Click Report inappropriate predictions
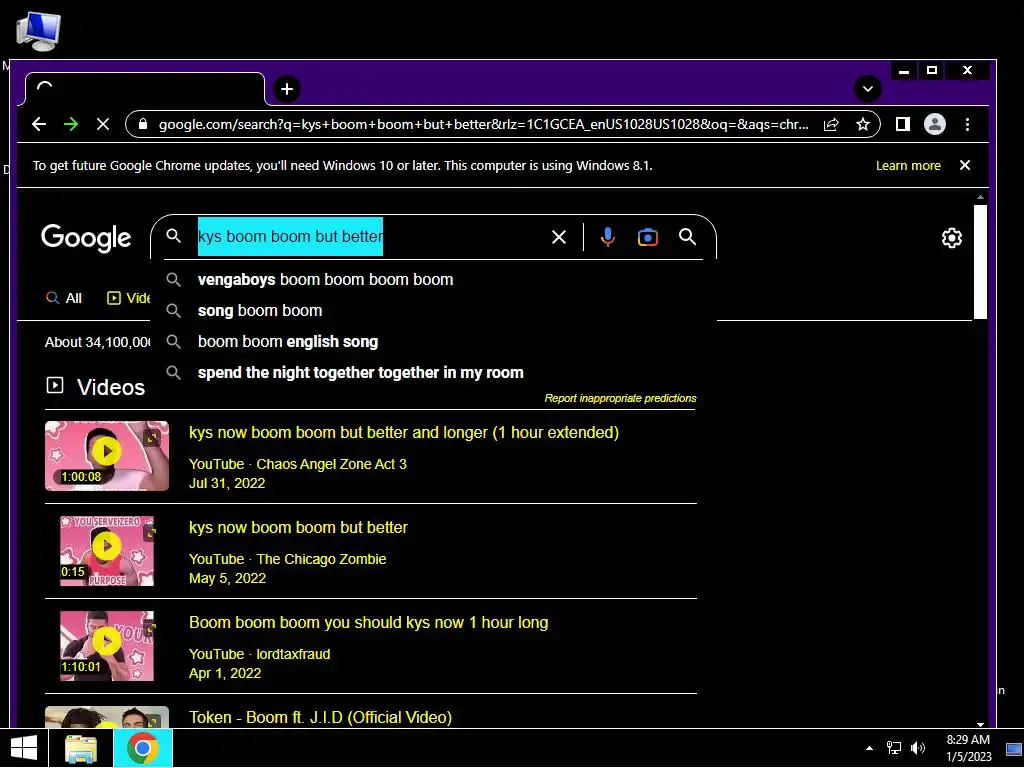Viewport: 1024px width, 768px height. 620,398
